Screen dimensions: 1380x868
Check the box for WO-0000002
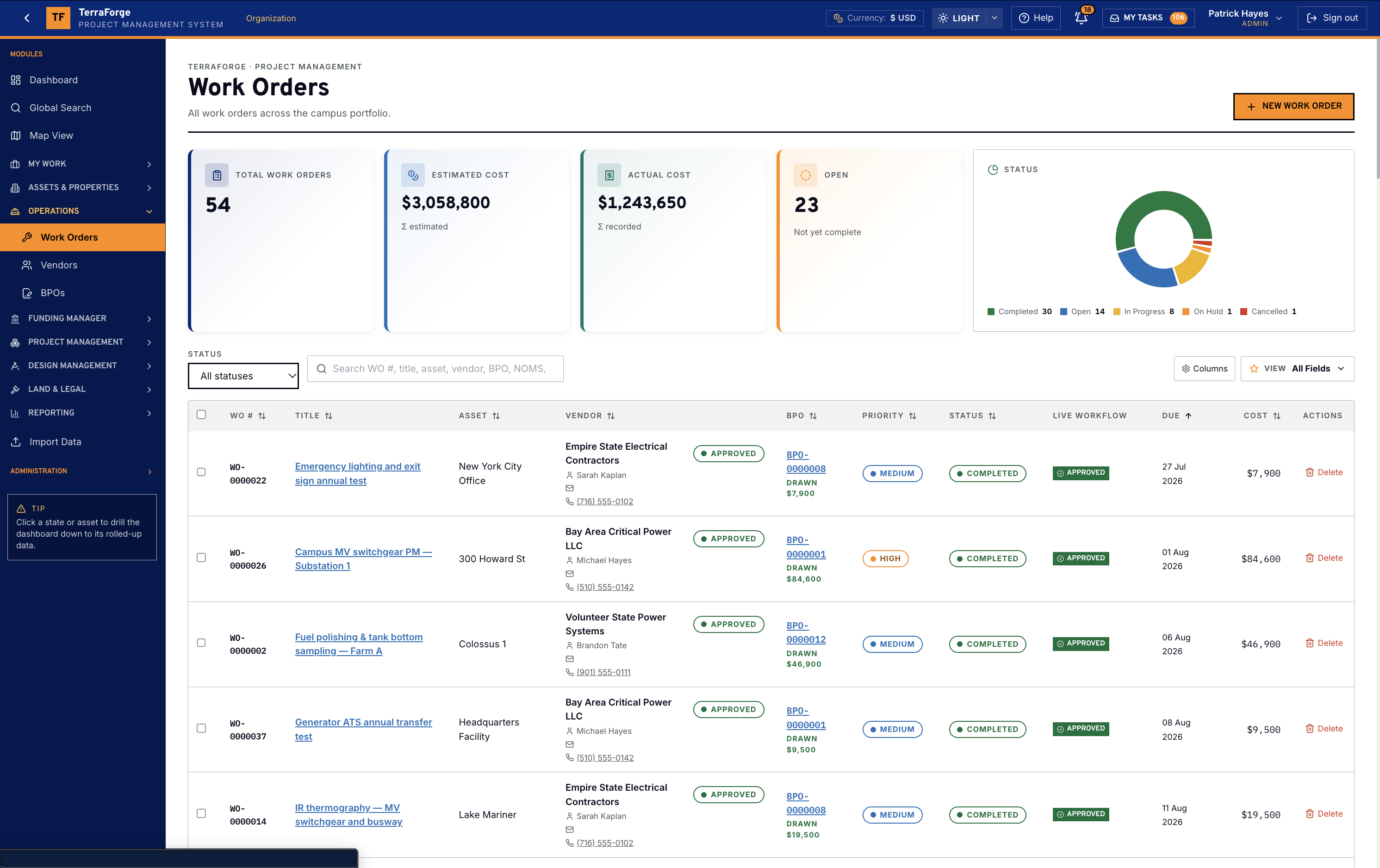pyautogui.click(x=201, y=643)
